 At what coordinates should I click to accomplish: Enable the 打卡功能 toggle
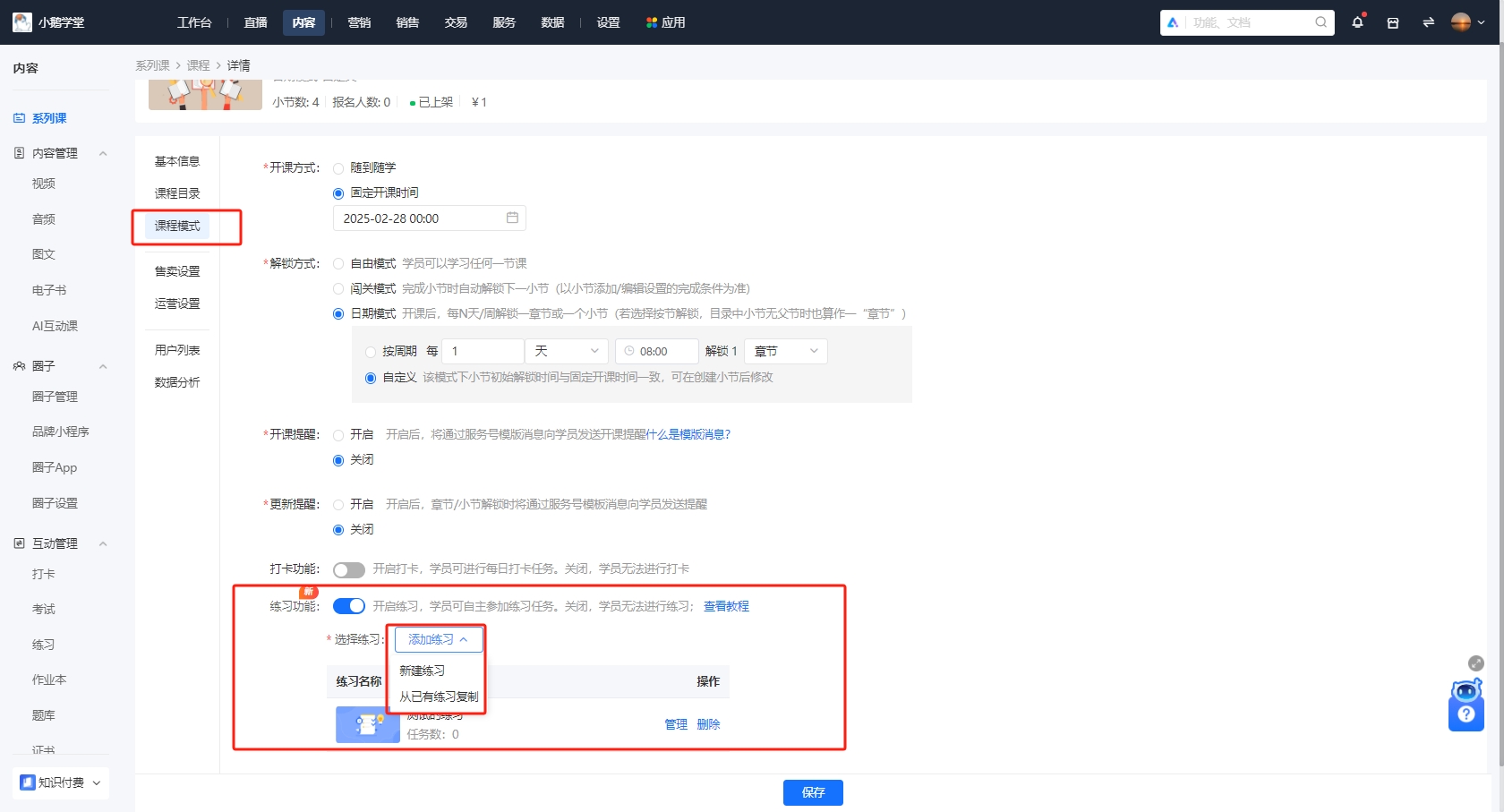348,569
